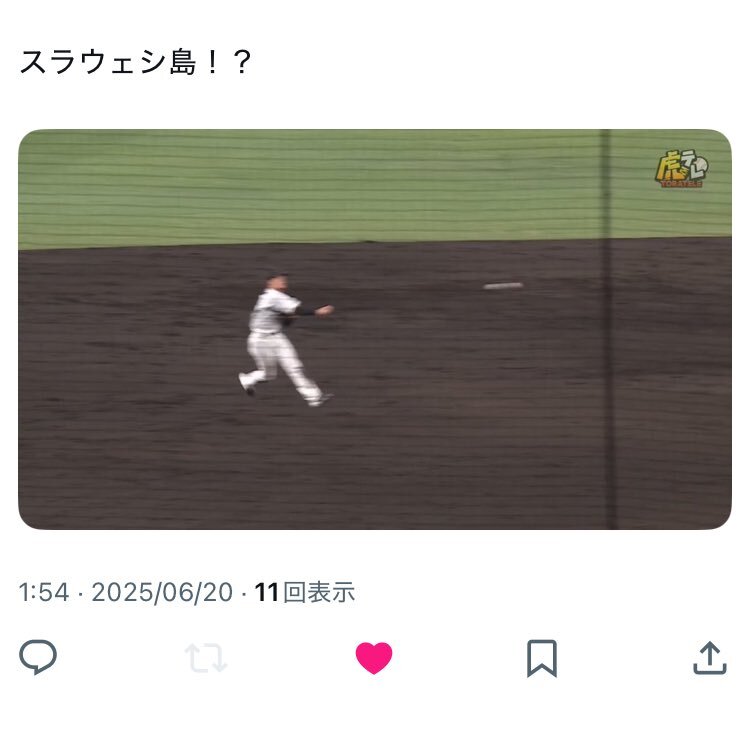Click the fielder throwing in the video

tap(286, 340)
